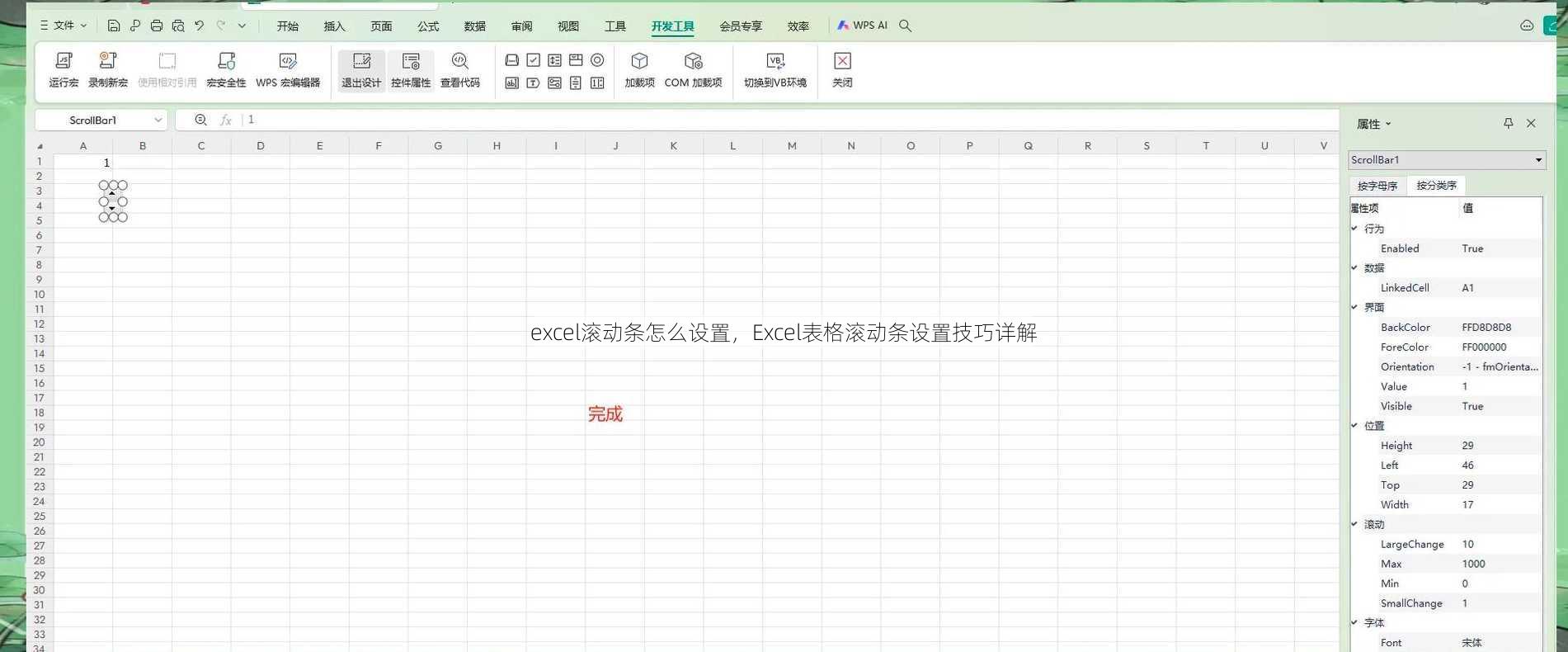Open the WPS AI button
1568x652 pixels.
tap(862, 26)
